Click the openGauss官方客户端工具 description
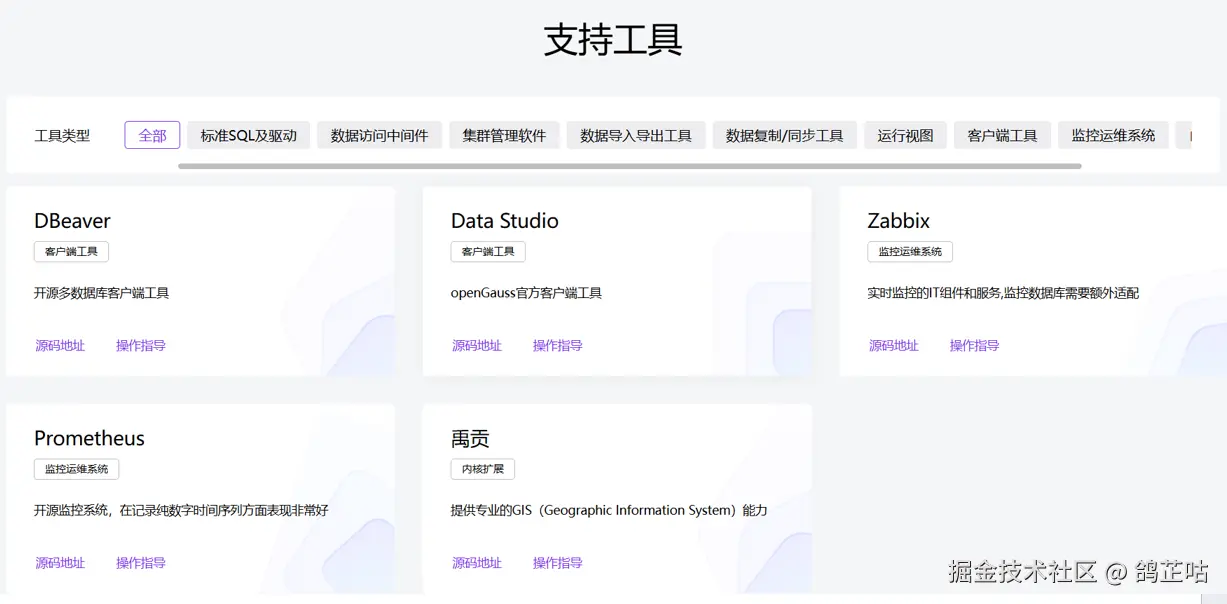Screen dimensions: 1227x604 click(527, 293)
